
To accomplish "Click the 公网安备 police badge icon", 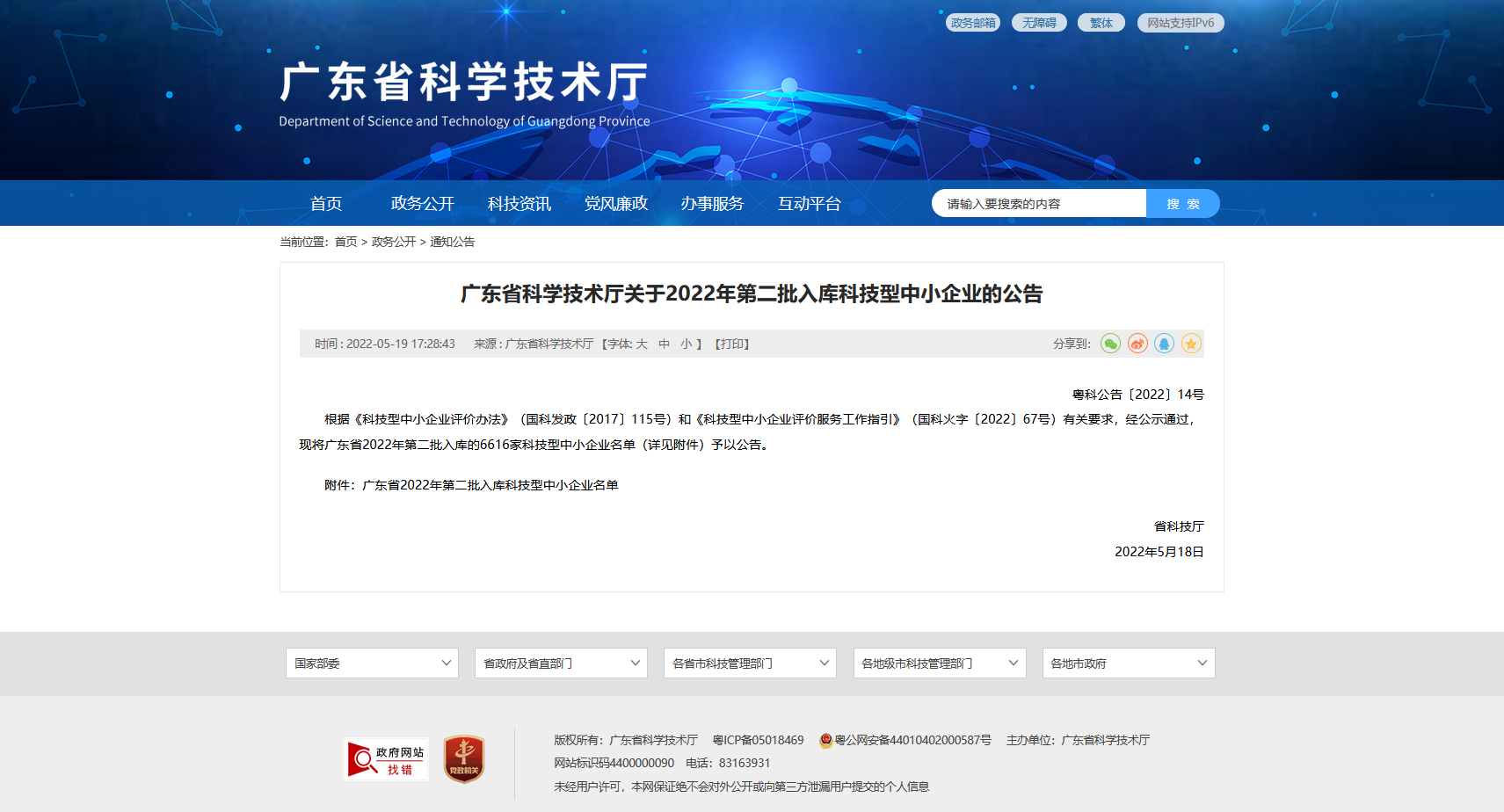I will tap(825, 740).
